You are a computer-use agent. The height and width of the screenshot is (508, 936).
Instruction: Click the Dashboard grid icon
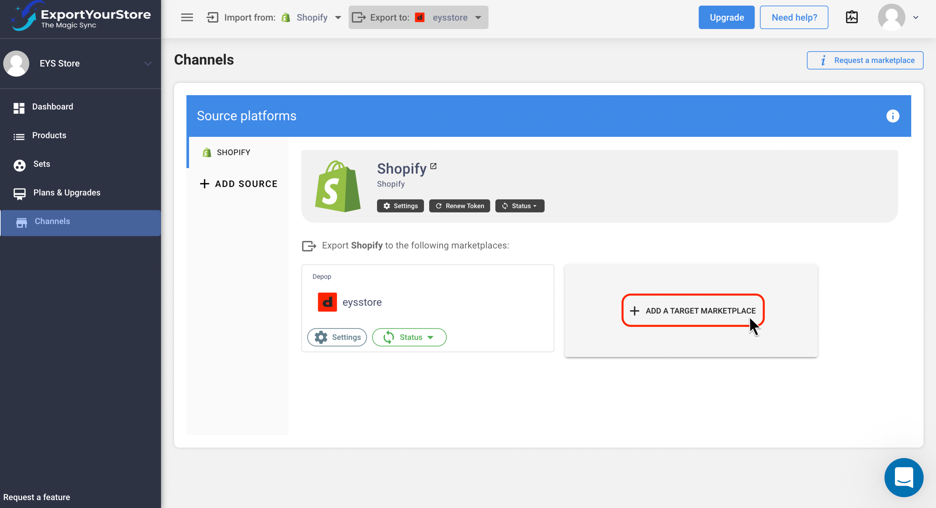pyautogui.click(x=19, y=107)
